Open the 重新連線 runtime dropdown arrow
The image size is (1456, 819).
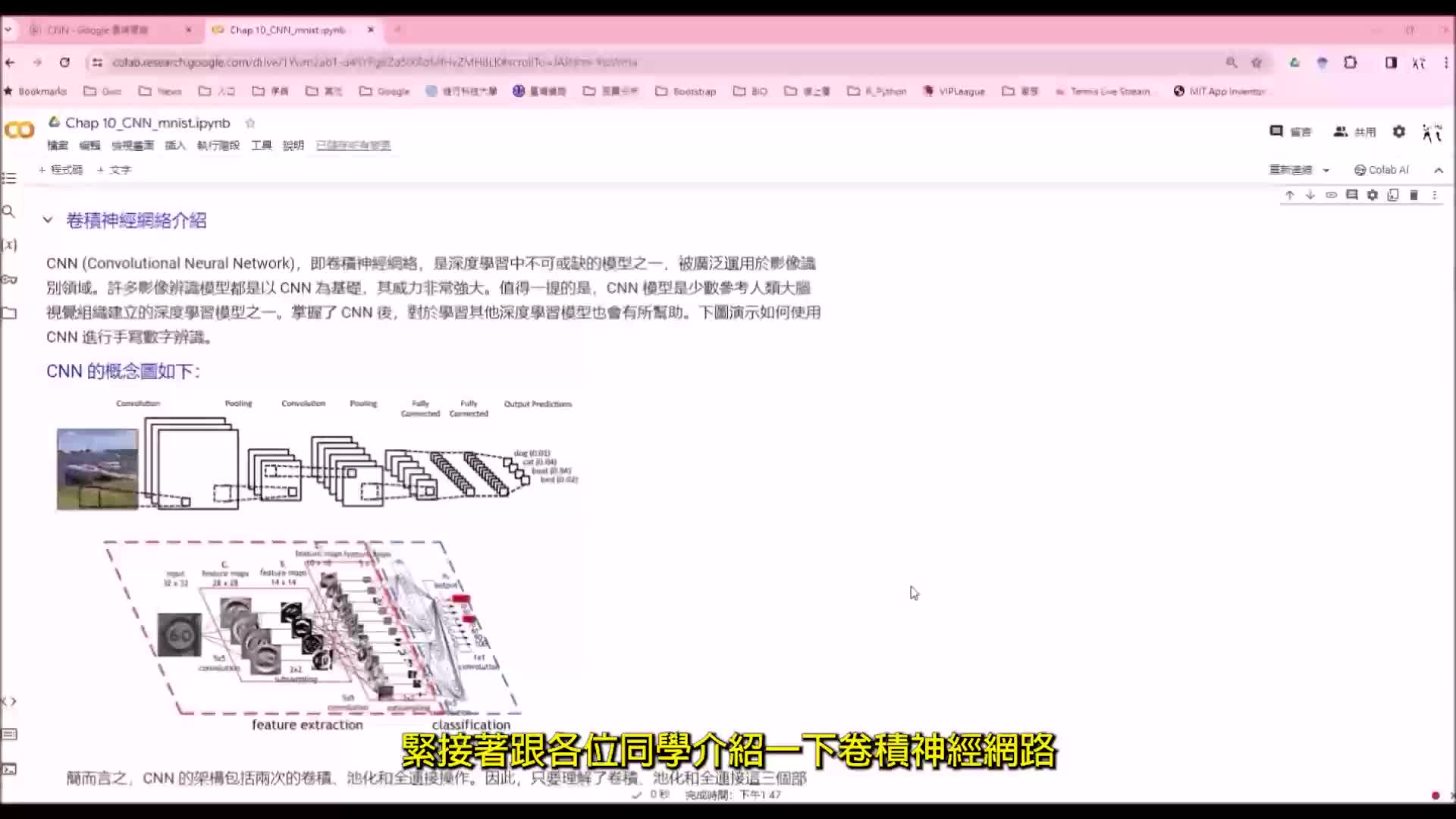(x=1326, y=170)
